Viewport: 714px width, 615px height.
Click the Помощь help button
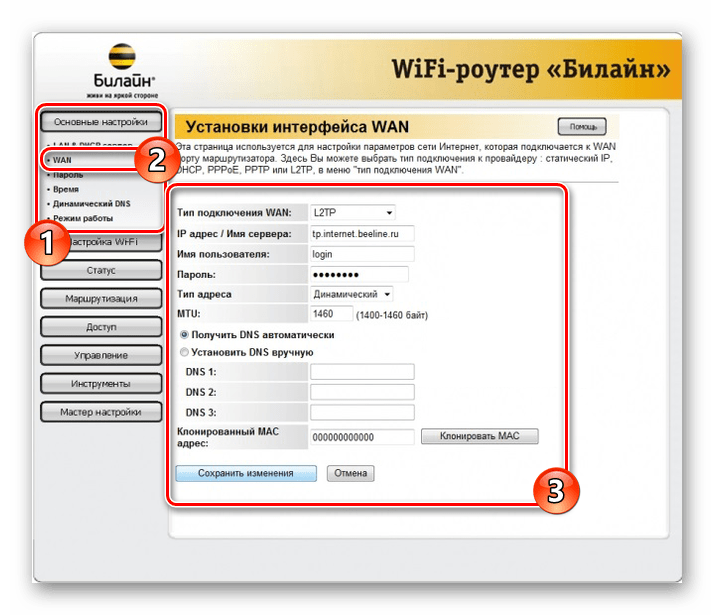pos(582,127)
